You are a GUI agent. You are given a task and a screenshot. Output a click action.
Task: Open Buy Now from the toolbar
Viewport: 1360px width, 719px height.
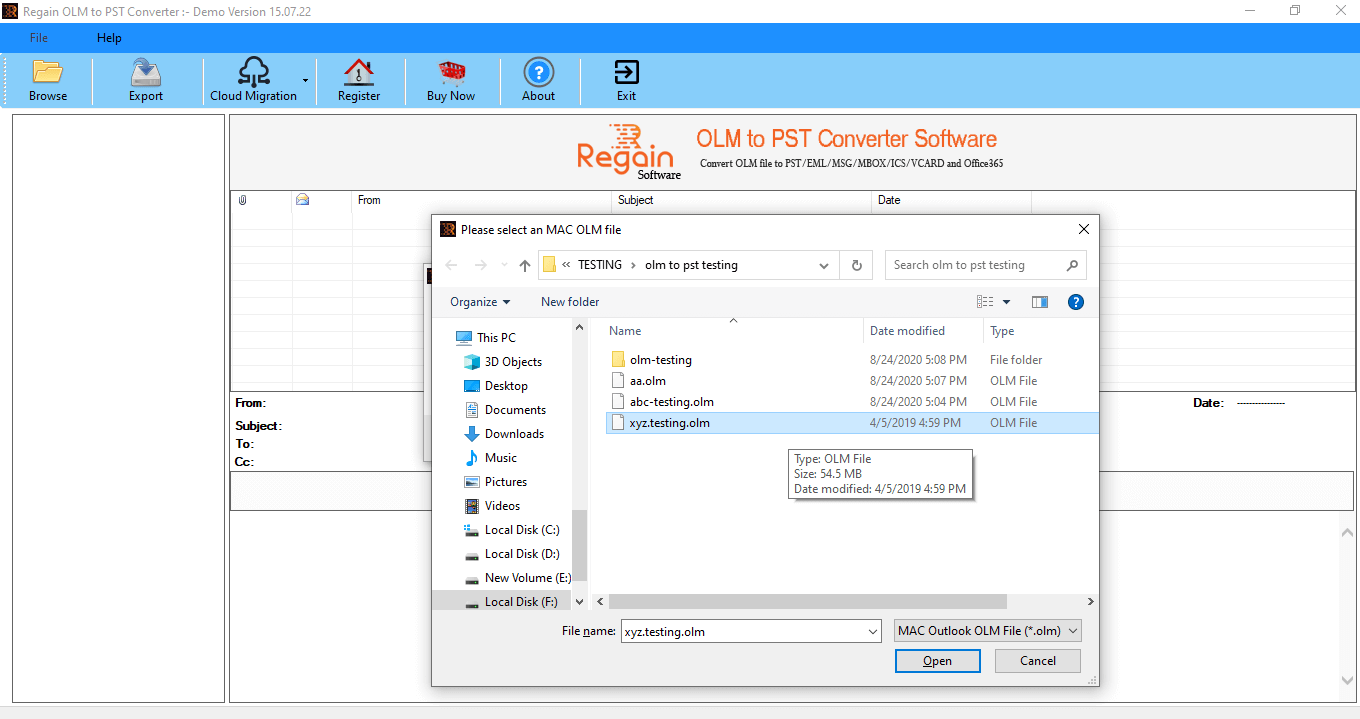coord(451,79)
